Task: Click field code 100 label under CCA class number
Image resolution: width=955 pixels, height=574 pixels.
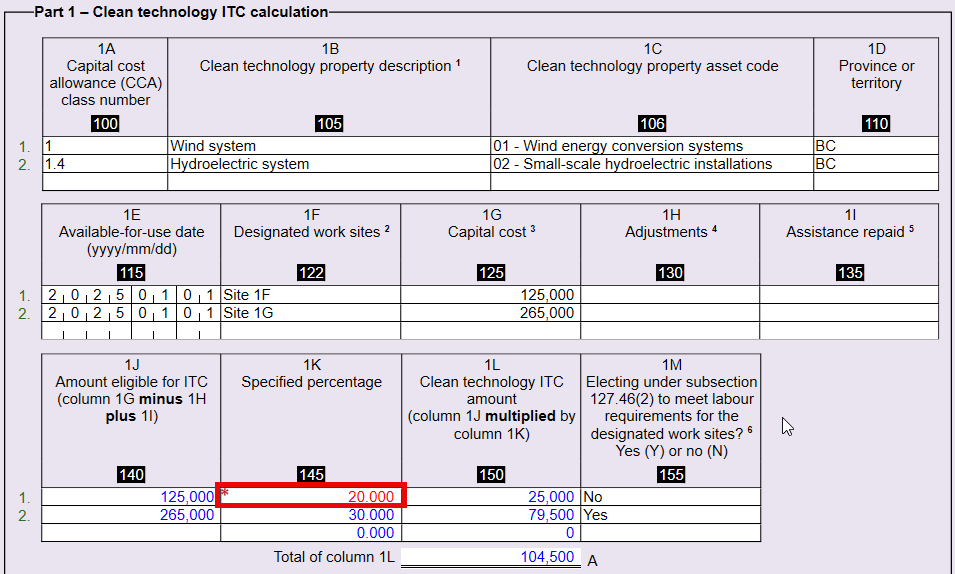Action: click(105, 124)
